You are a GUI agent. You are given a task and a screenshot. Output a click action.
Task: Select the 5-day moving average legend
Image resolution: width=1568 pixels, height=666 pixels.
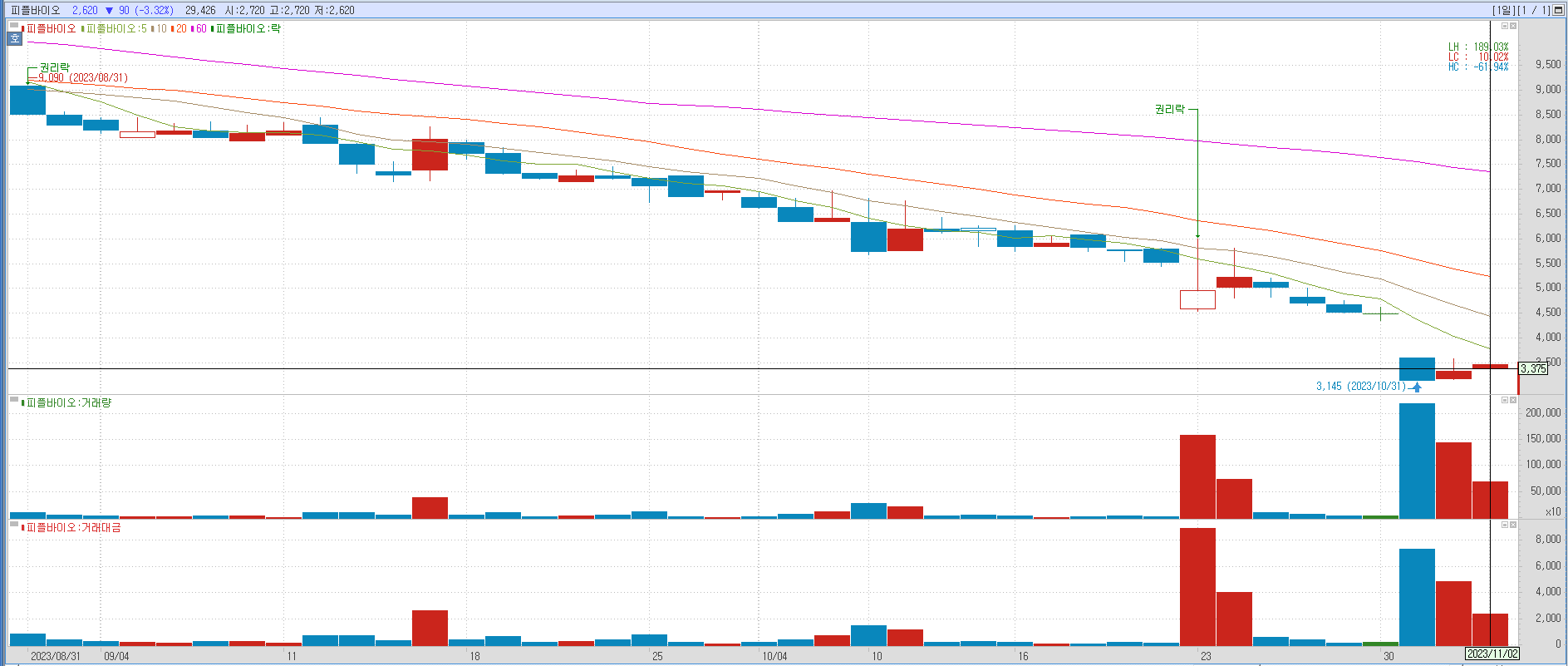(x=116, y=29)
